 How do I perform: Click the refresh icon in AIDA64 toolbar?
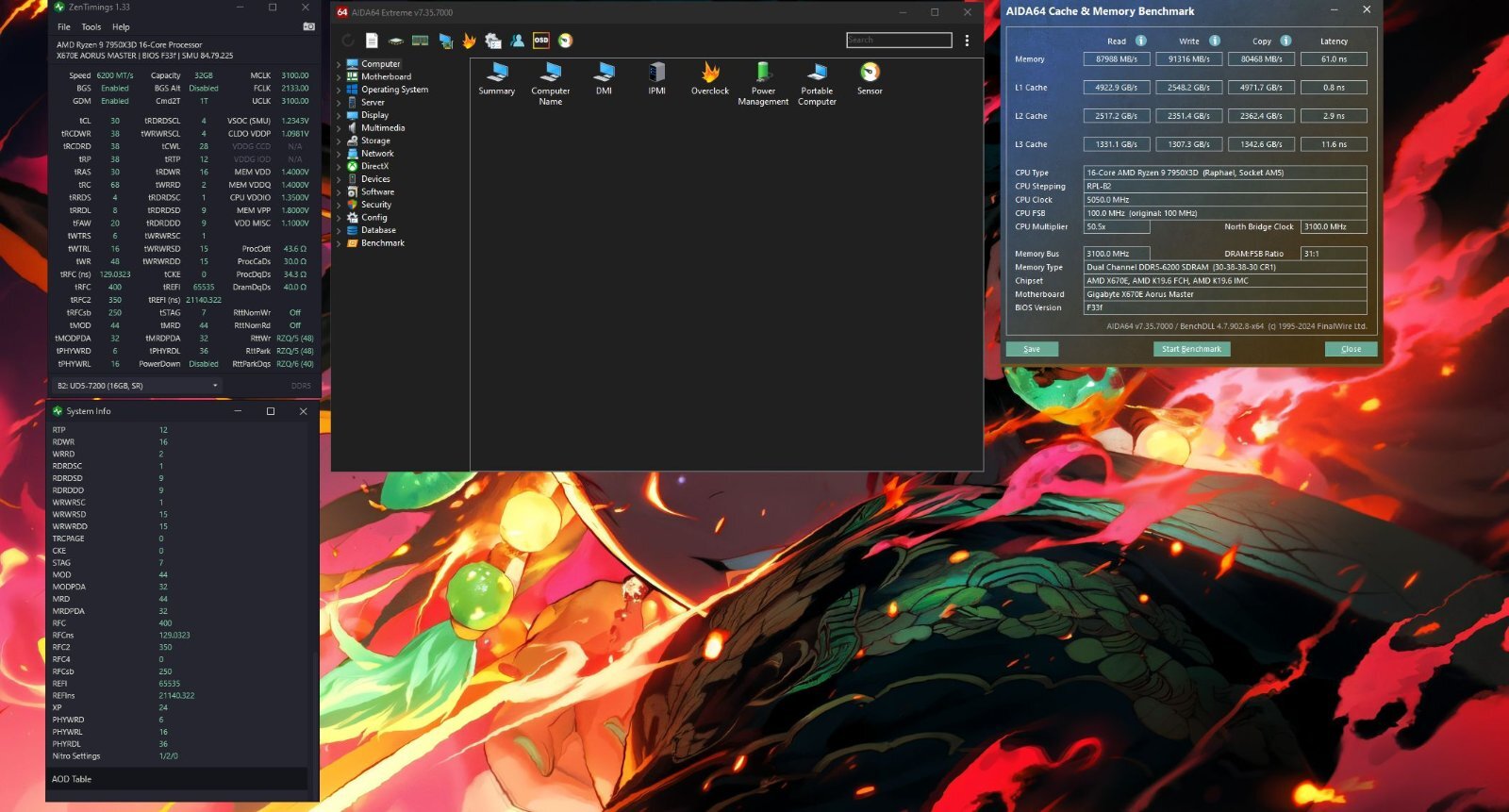tap(348, 41)
